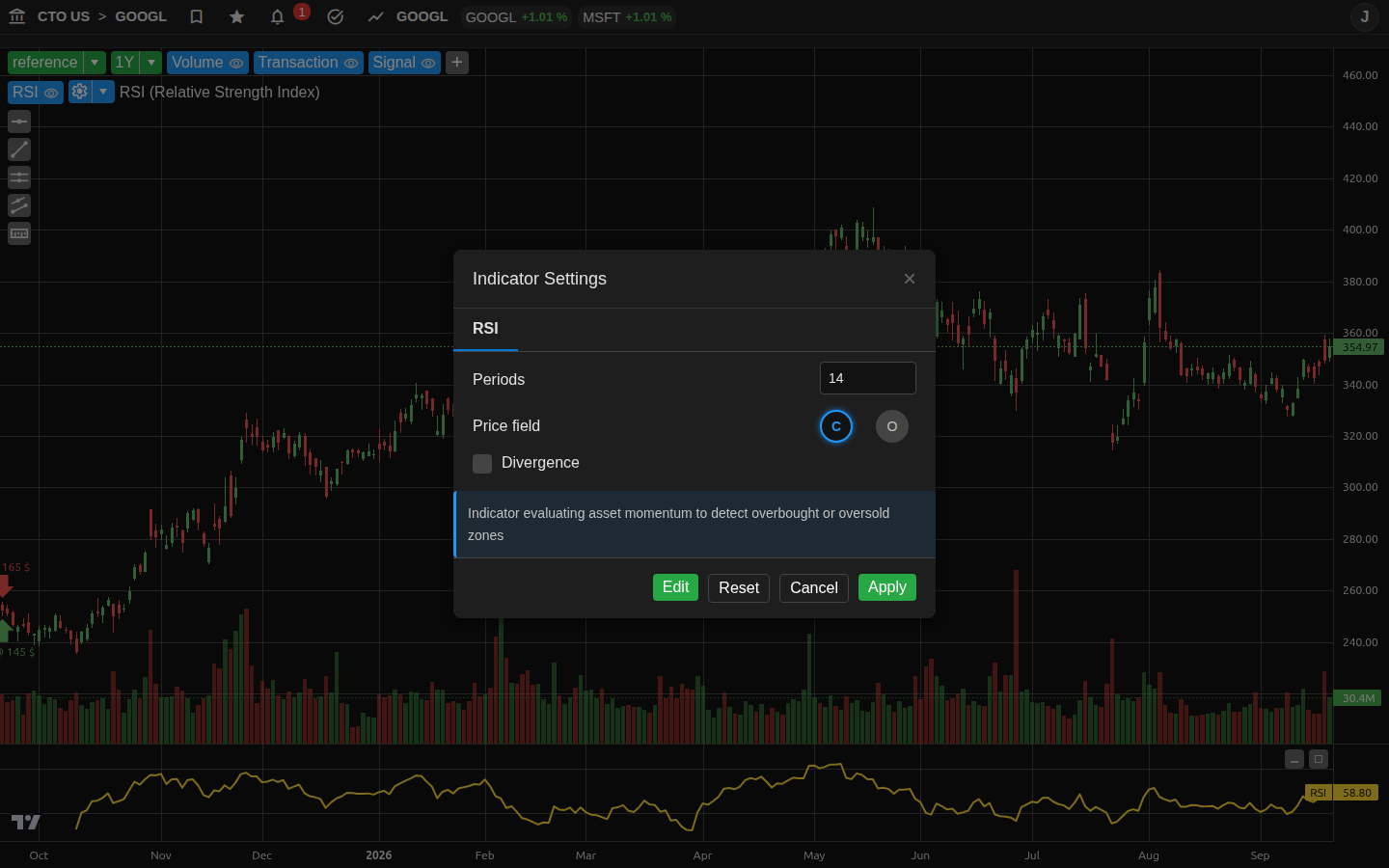Expand the dropdown next to RSI gear
Image resolution: width=1389 pixels, height=868 pixels.
point(103,92)
